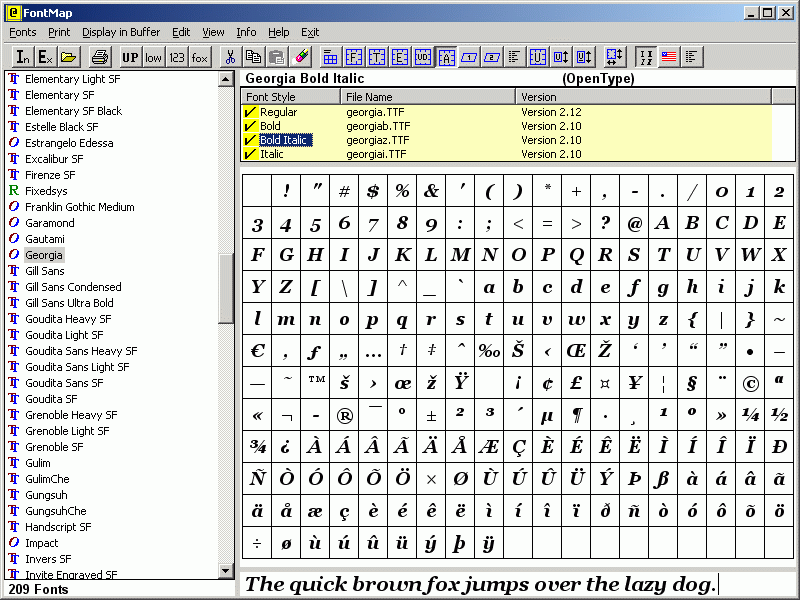This screenshot has height=600, width=800.
Task: Open the Info menu
Action: pyautogui.click(x=246, y=31)
